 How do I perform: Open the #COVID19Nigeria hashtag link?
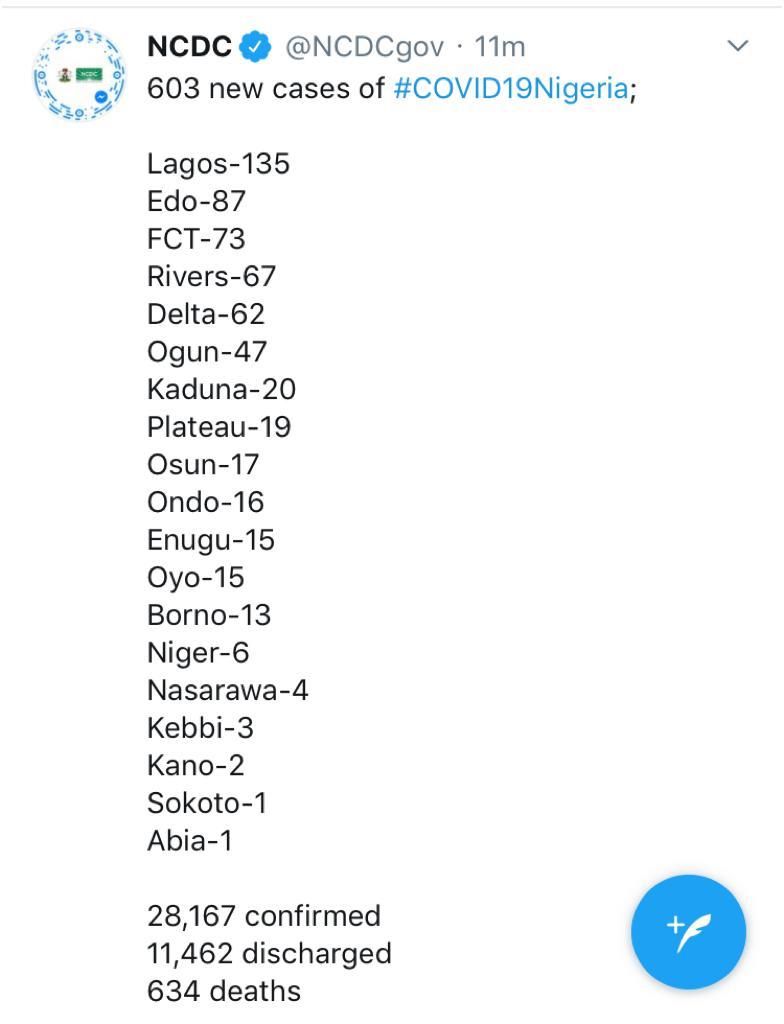(512, 88)
